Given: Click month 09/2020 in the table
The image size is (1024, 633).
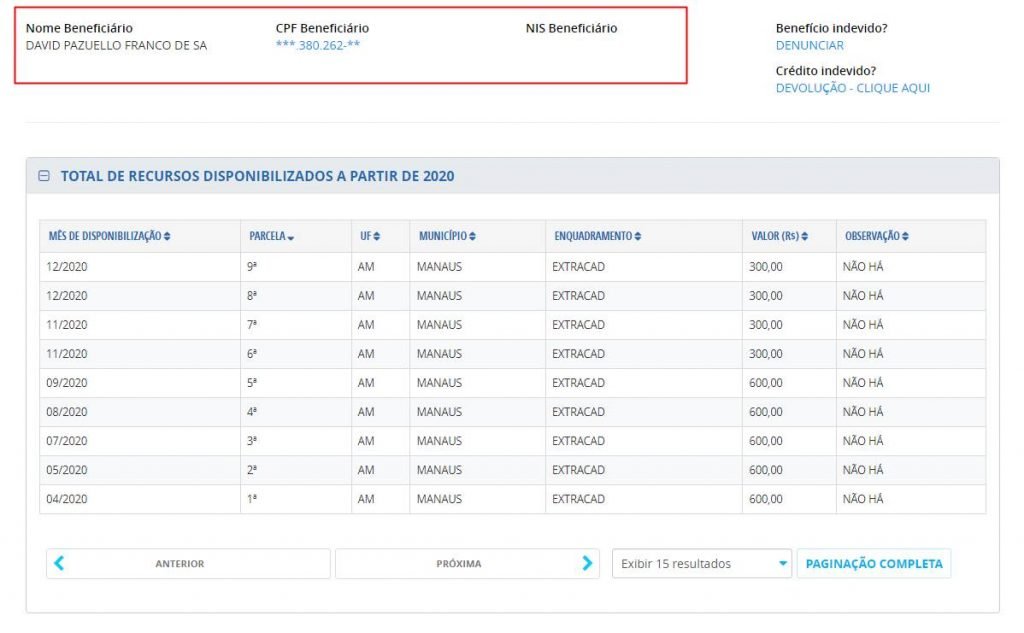Looking at the screenshot, I should point(67,383).
